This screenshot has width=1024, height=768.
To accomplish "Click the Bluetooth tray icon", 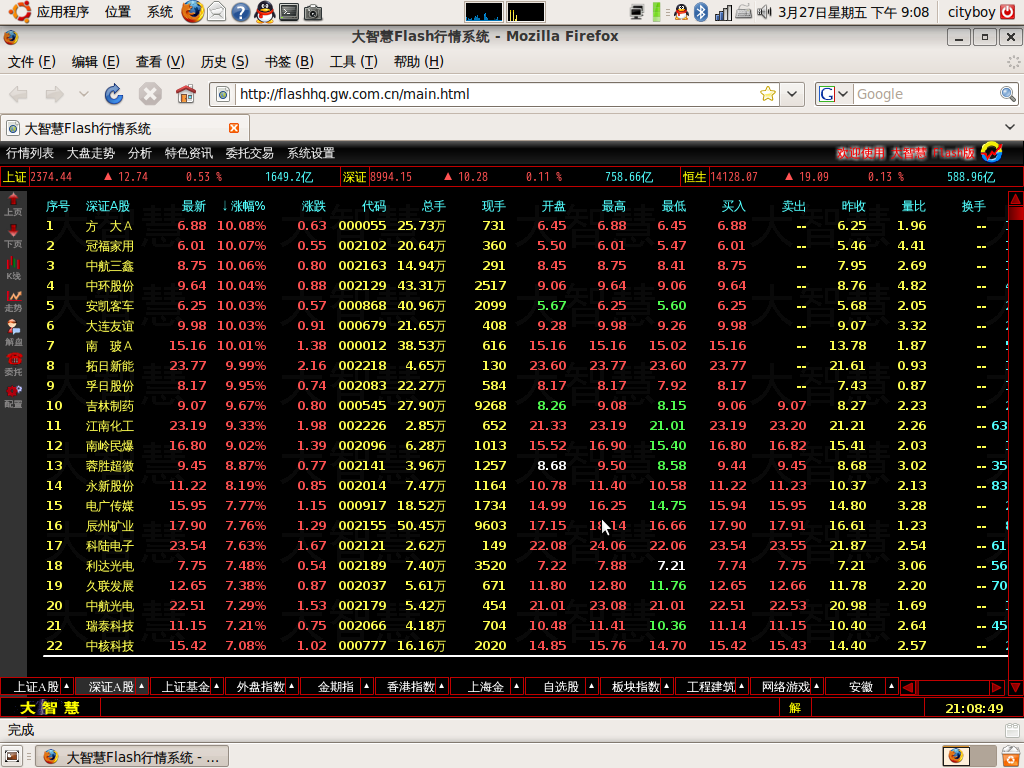I will point(701,12).
